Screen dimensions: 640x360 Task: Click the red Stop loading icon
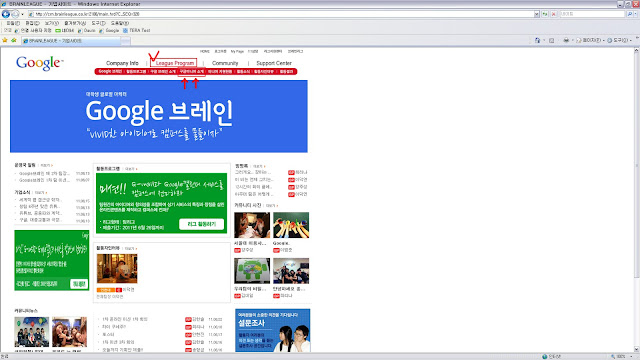tap(553, 14)
